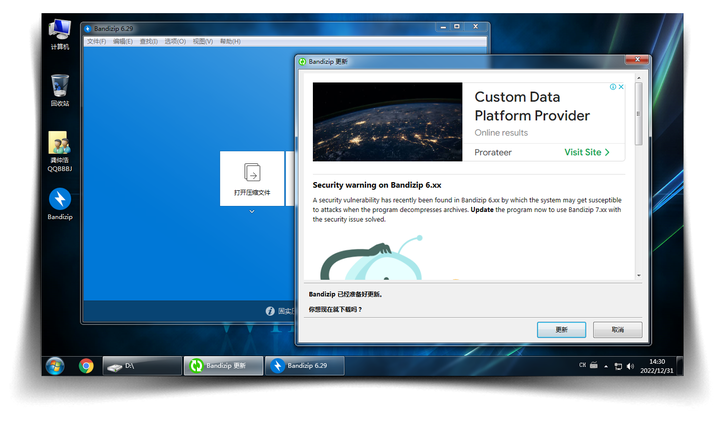Open the 回收站 recycle bin icon
The width and height of the screenshot is (720, 427).
(60, 90)
